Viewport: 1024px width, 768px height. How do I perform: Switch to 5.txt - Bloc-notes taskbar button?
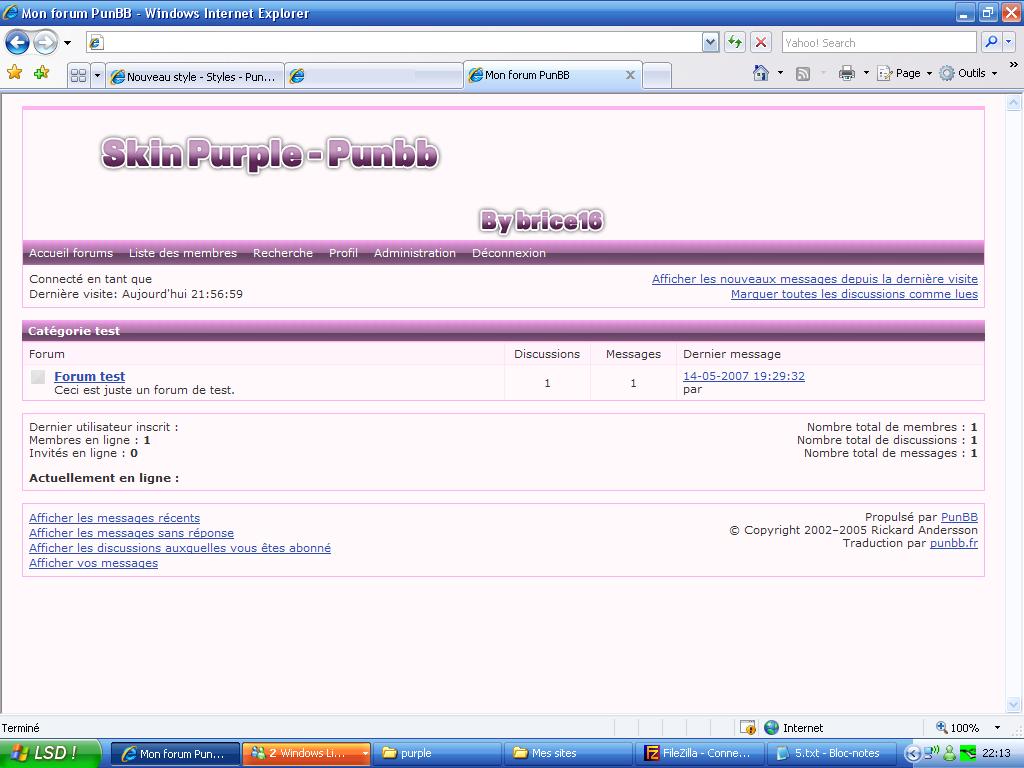pyautogui.click(x=831, y=754)
